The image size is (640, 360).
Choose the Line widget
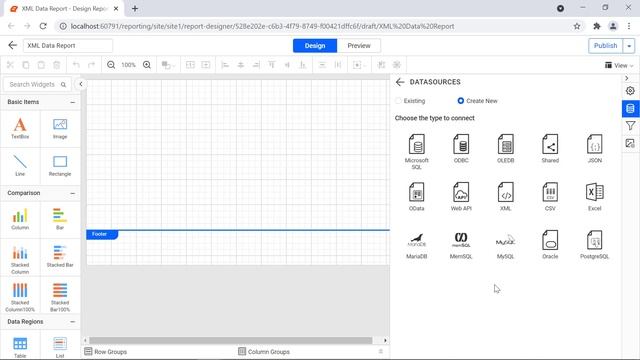click(20, 165)
